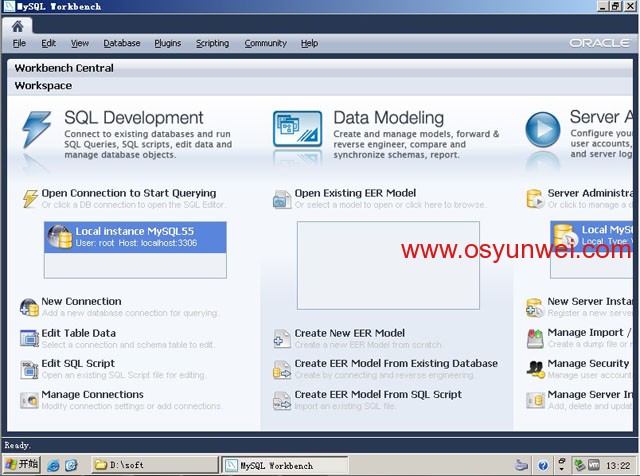This screenshot has width=640, height=476.
Task: Click the second quick launch refresh icon
Action: click(71, 465)
